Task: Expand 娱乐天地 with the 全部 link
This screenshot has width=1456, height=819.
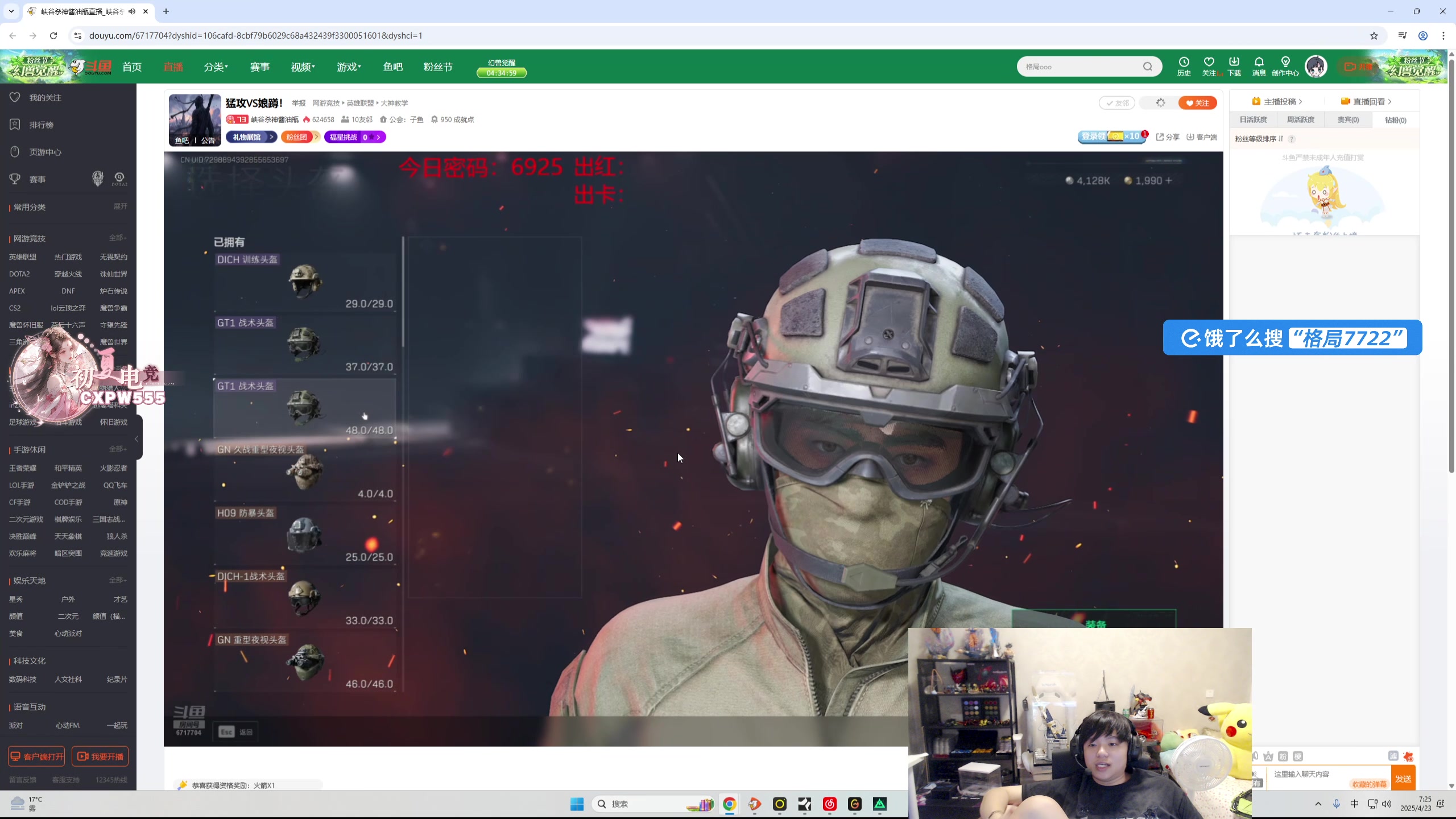Action: pos(118,580)
